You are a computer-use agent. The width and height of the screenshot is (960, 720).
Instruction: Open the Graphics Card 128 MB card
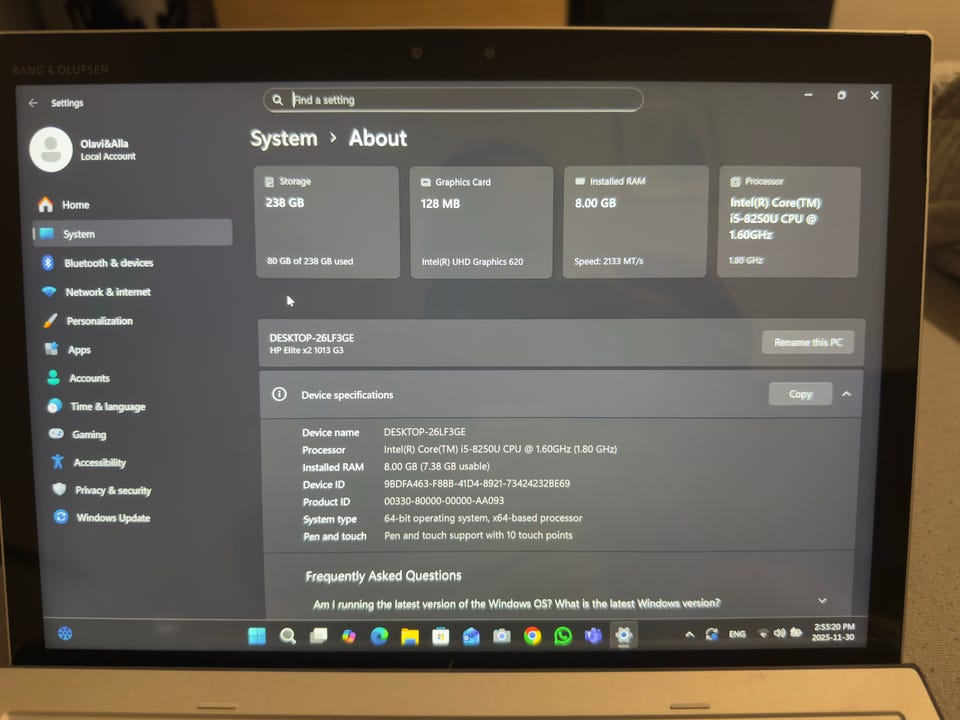tap(482, 222)
